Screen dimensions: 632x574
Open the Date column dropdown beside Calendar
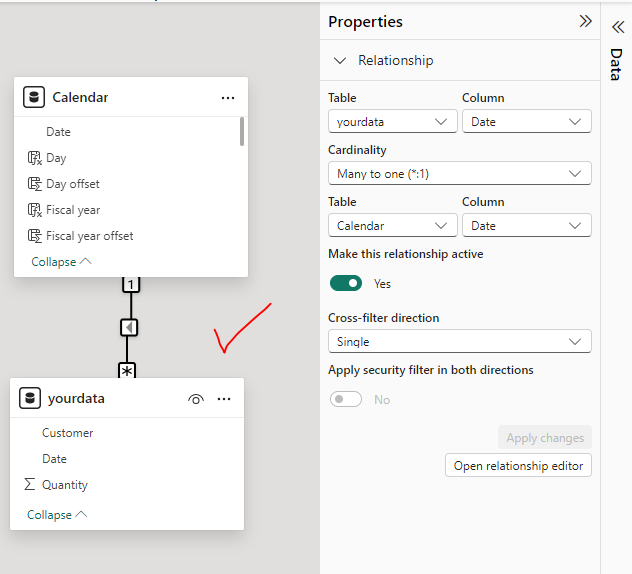[527, 225]
